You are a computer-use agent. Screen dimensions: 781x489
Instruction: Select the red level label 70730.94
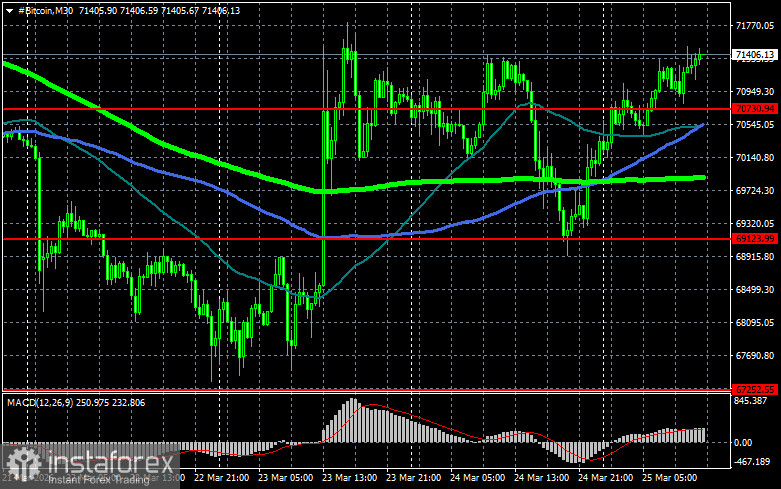click(x=755, y=109)
